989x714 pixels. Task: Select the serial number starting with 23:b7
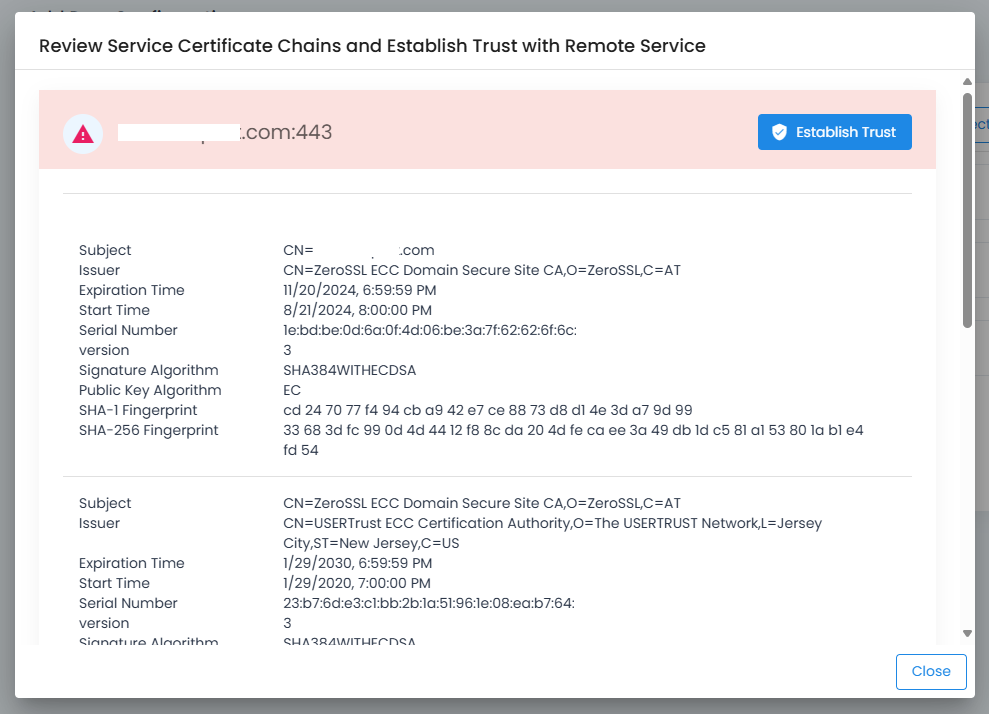428,603
